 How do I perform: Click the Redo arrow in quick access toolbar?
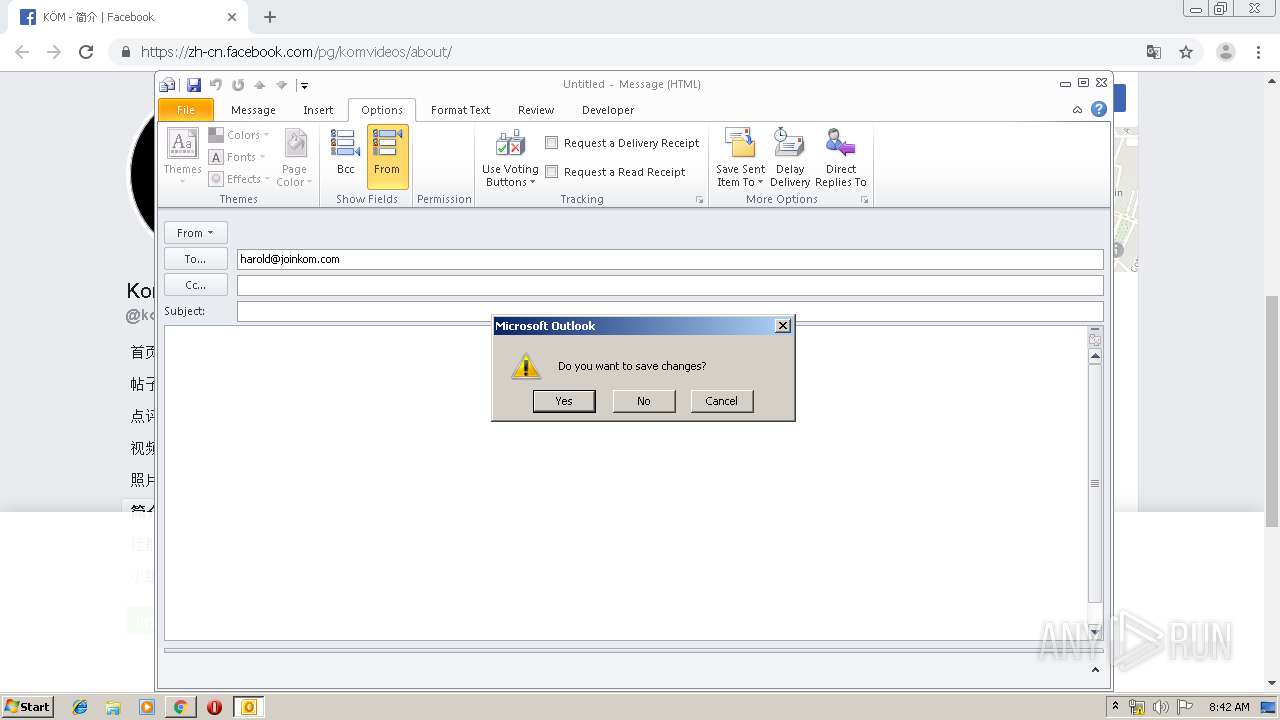pos(238,85)
